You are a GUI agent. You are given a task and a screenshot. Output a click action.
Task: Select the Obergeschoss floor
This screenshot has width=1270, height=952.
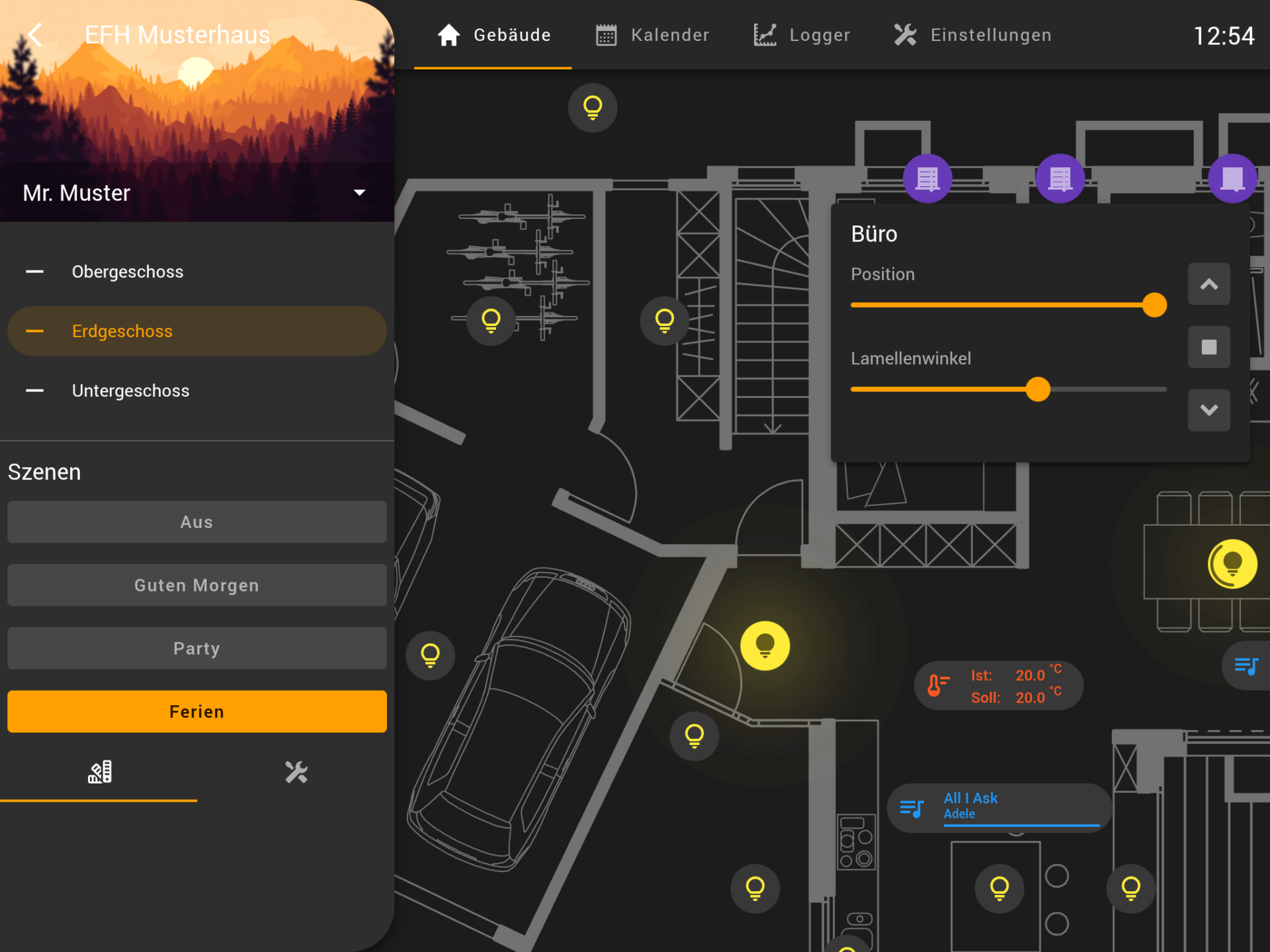click(x=127, y=272)
